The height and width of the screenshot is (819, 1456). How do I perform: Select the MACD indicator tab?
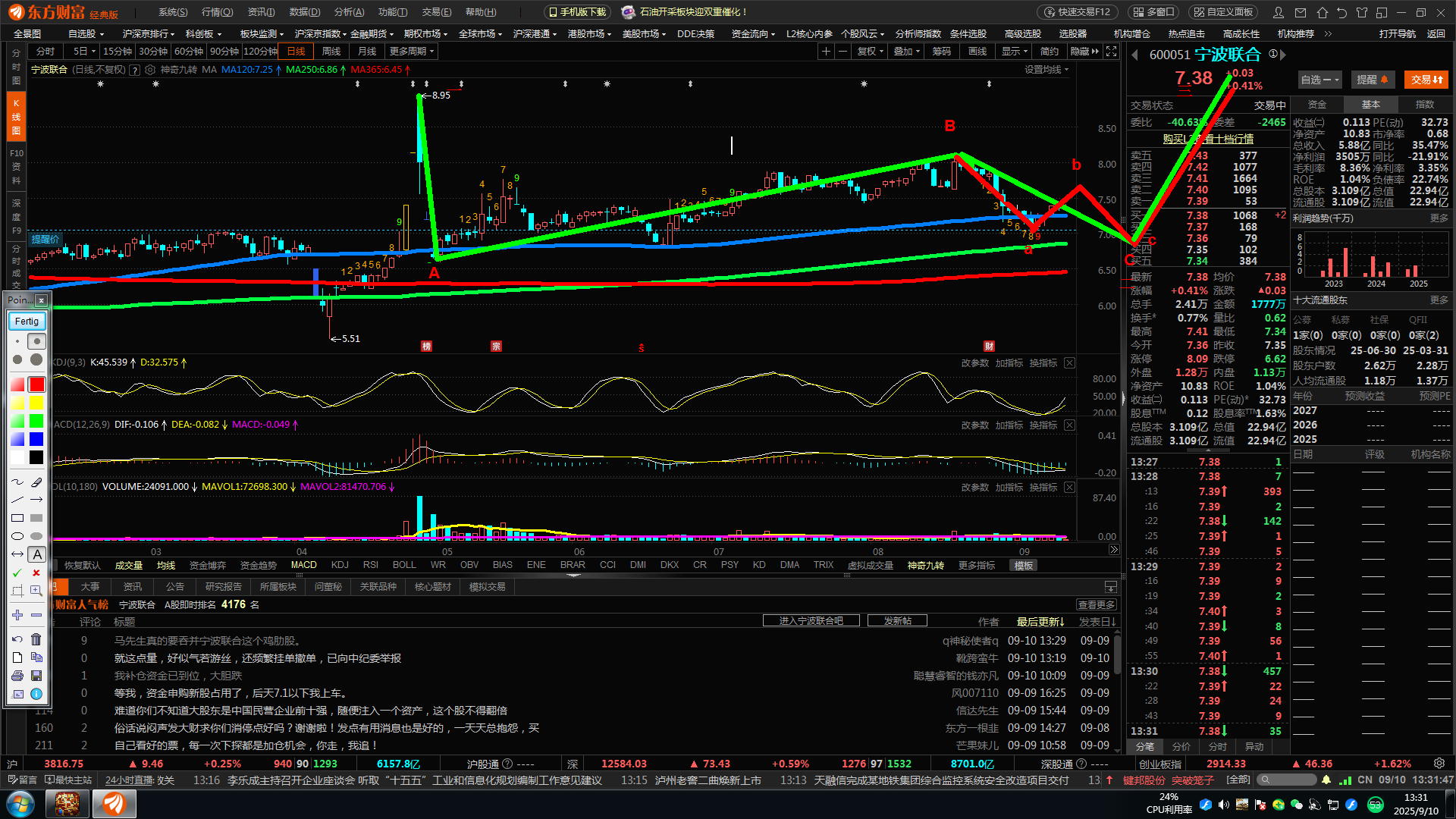click(303, 565)
